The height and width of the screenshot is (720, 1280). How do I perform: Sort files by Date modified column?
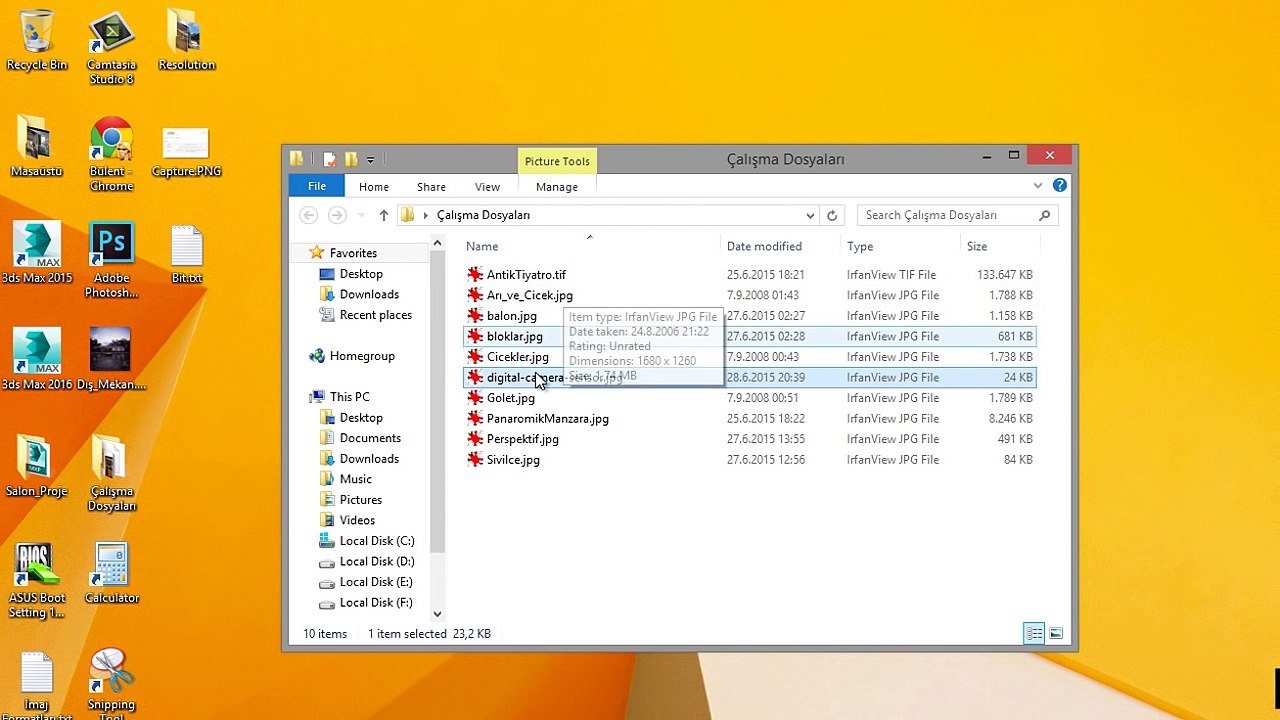tap(764, 246)
